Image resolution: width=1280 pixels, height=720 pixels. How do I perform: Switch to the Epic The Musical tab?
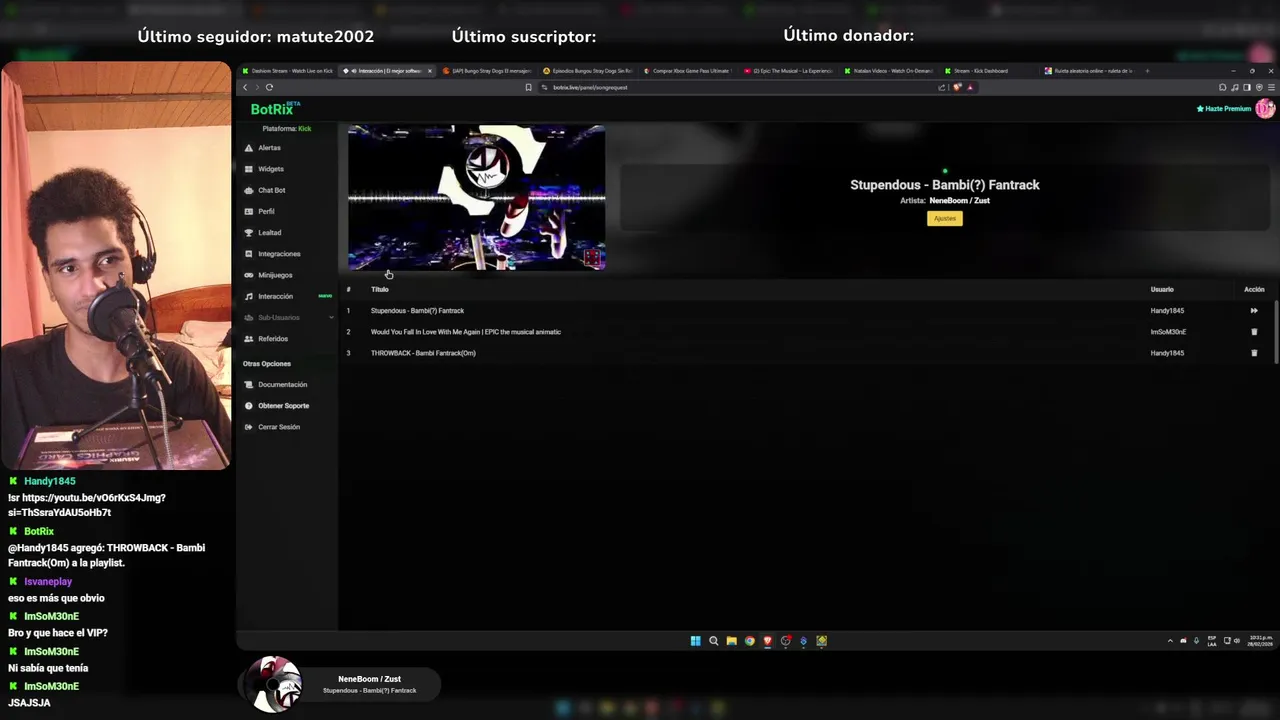(788, 71)
